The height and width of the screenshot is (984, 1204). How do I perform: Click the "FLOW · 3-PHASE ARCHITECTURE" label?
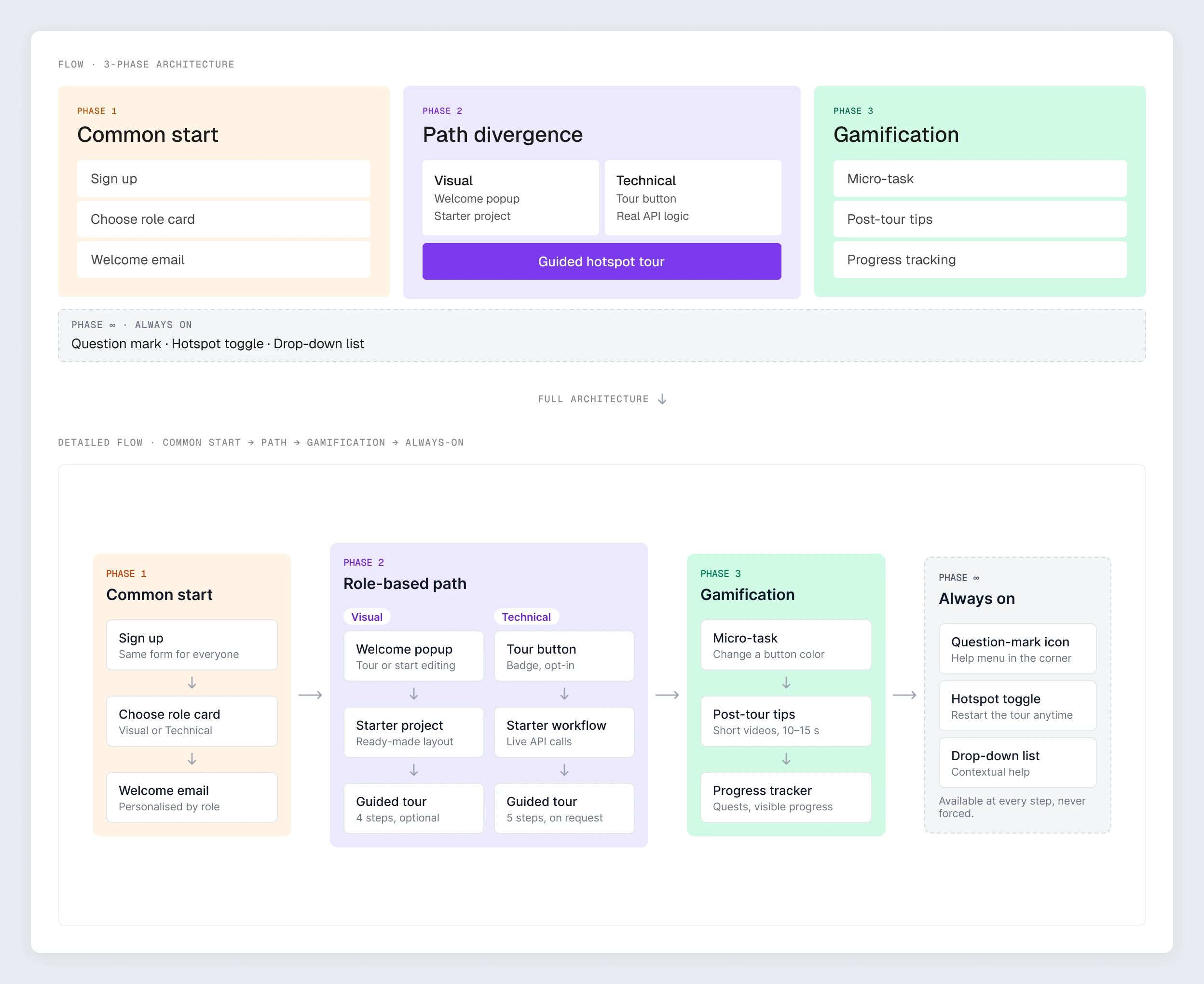146,64
